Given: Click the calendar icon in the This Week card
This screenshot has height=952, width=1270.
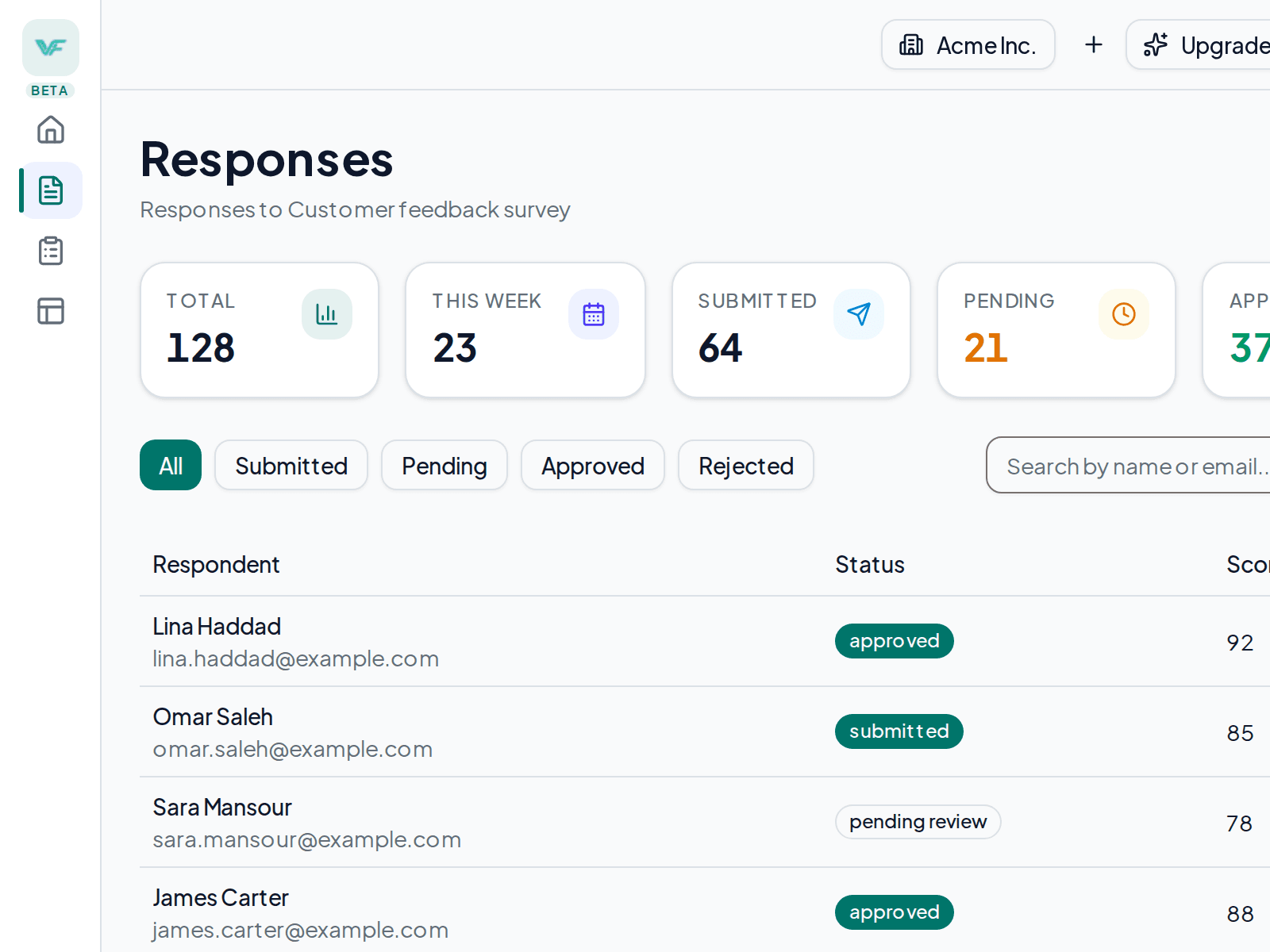Looking at the screenshot, I should click(x=594, y=314).
